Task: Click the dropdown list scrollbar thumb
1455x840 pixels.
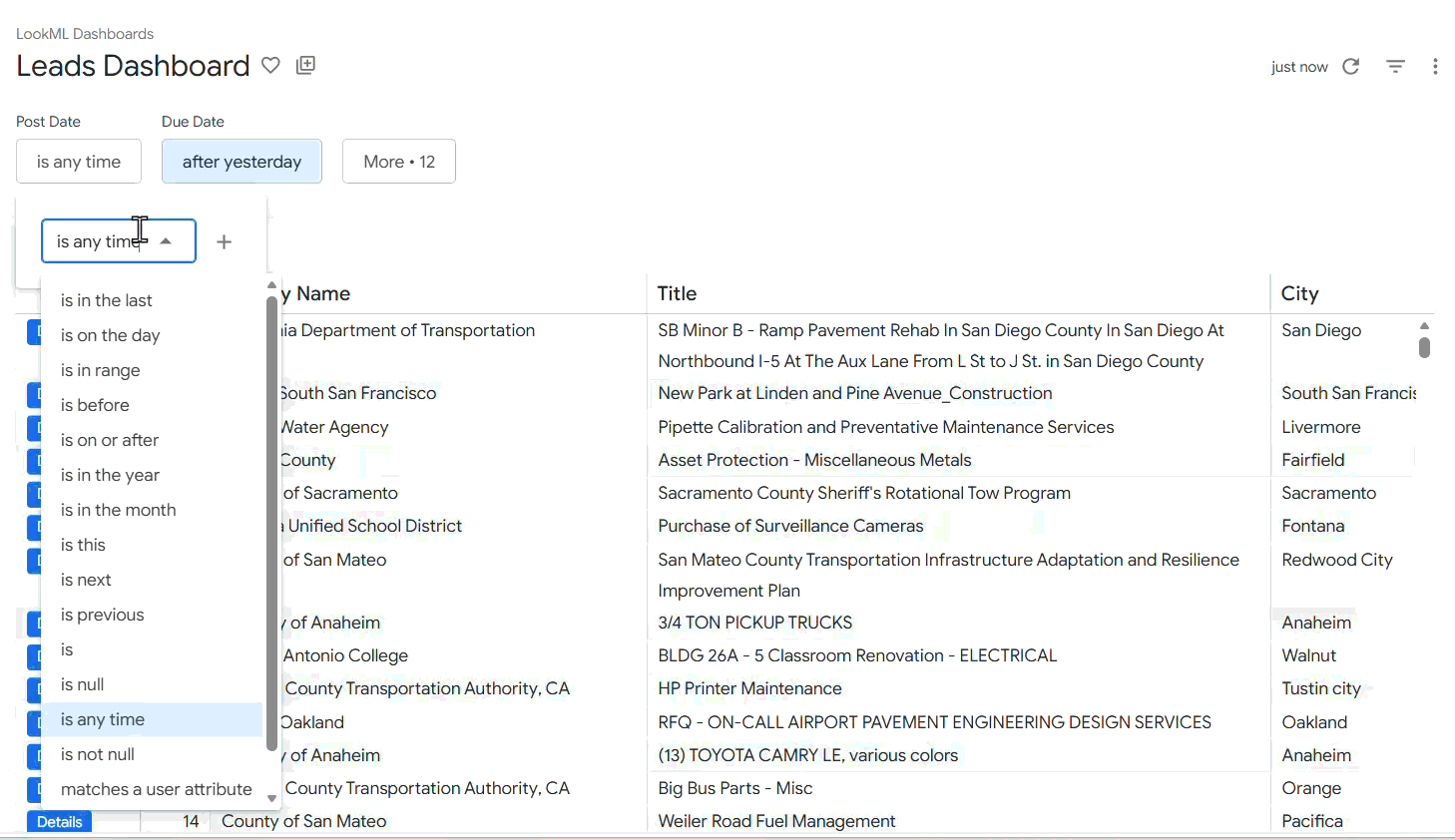Action: pos(271,524)
